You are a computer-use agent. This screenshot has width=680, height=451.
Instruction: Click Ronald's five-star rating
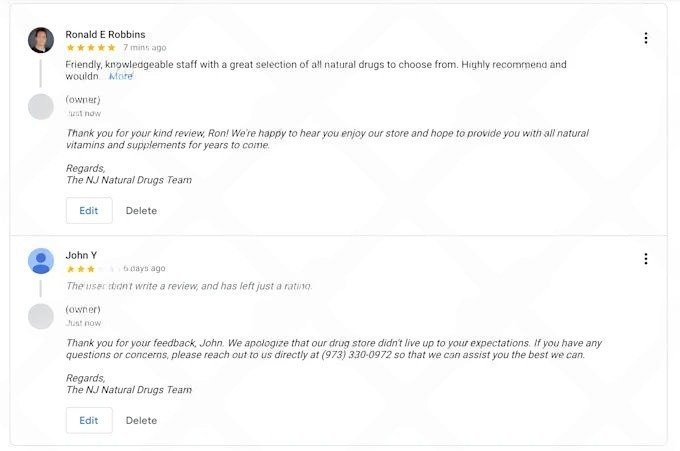91,48
